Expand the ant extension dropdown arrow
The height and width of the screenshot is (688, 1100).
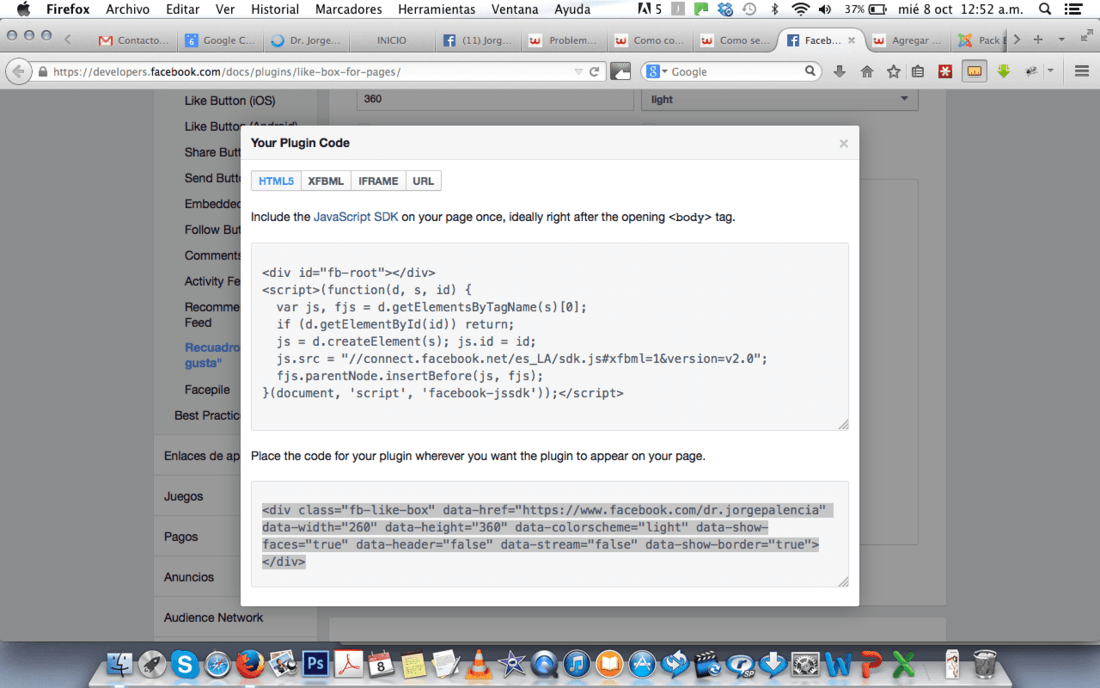1050,71
